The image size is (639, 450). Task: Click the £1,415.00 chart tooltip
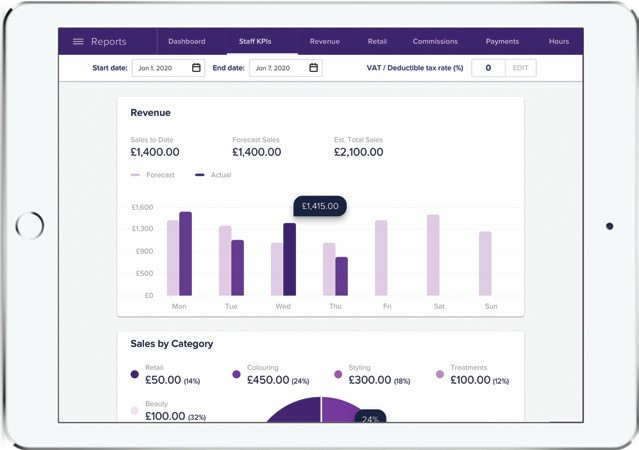[x=320, y=206]
